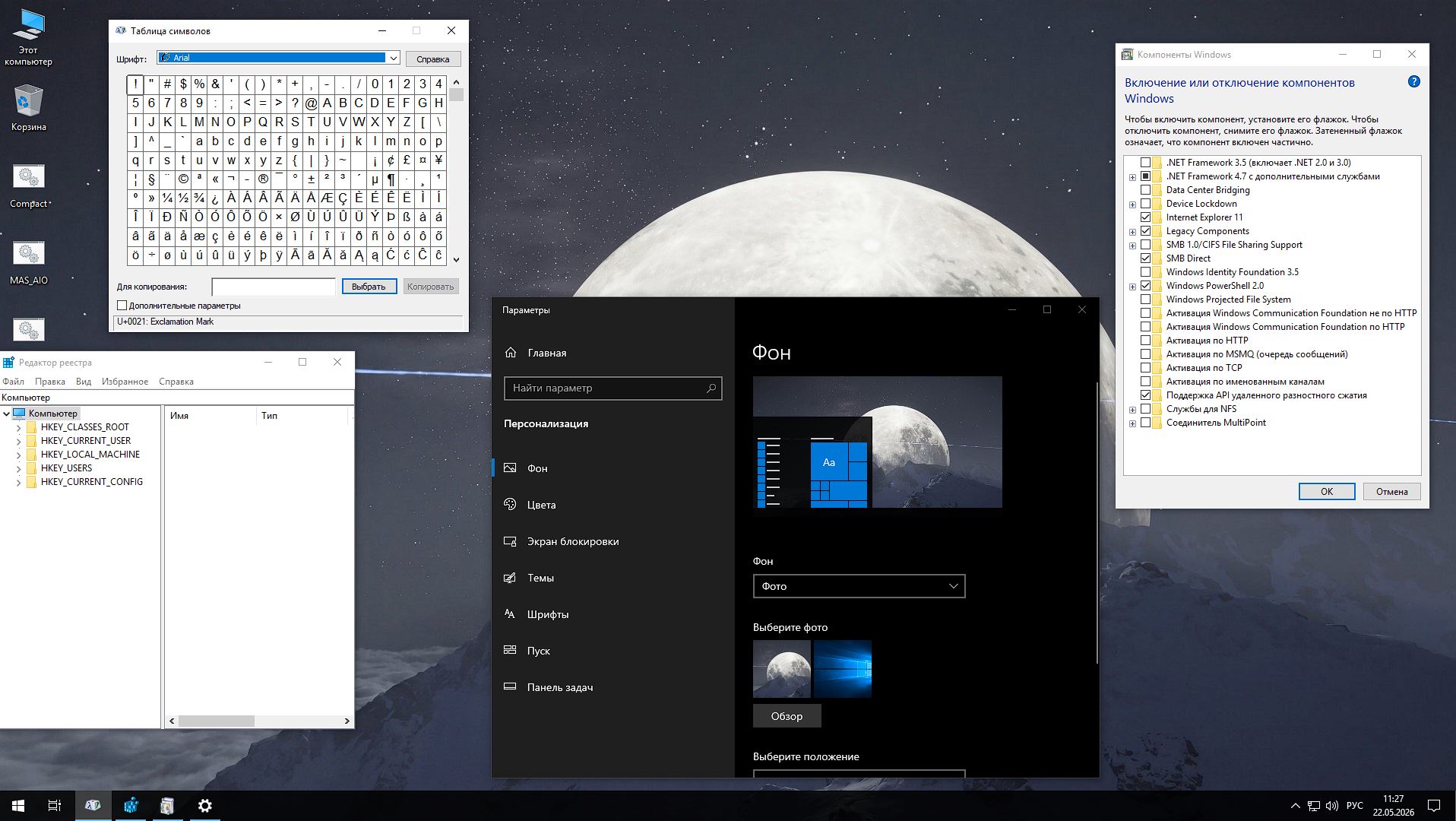The image size is (1456, 821).
Task: Check .NET Framework 3.5 checkbox
Action: 1145,163
